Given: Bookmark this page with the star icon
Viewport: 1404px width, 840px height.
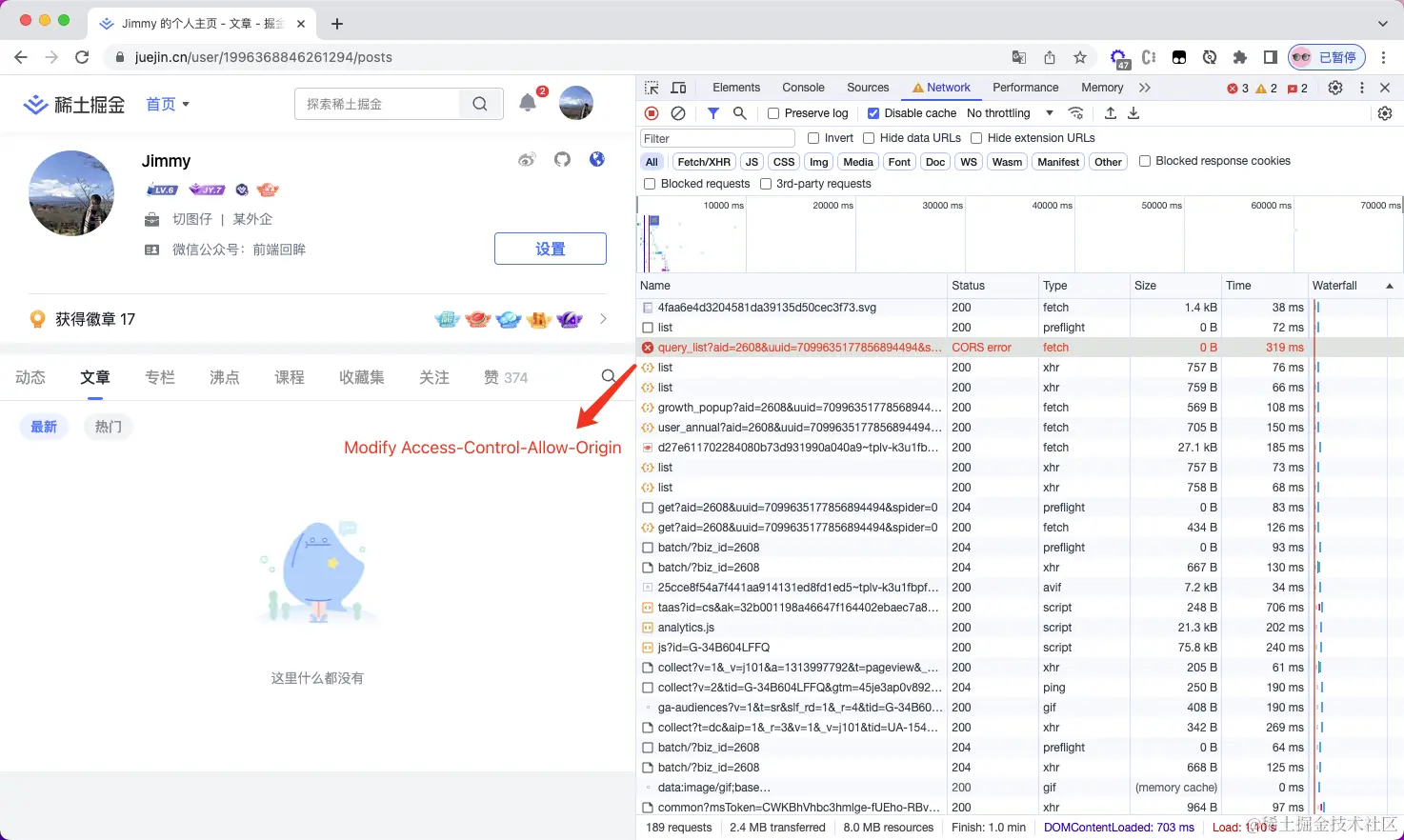Looking at the screenshot, I should pyautogui.click(x=1080, y=57).
